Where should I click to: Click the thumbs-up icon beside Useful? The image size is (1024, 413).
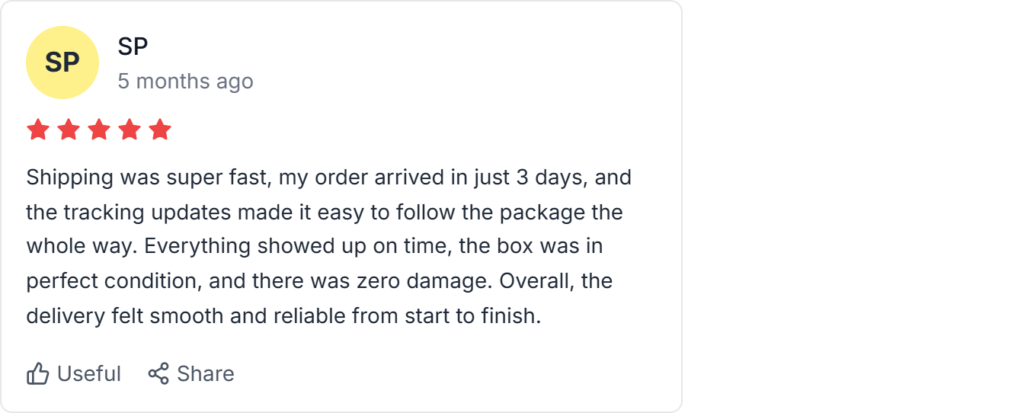point(38,374)
